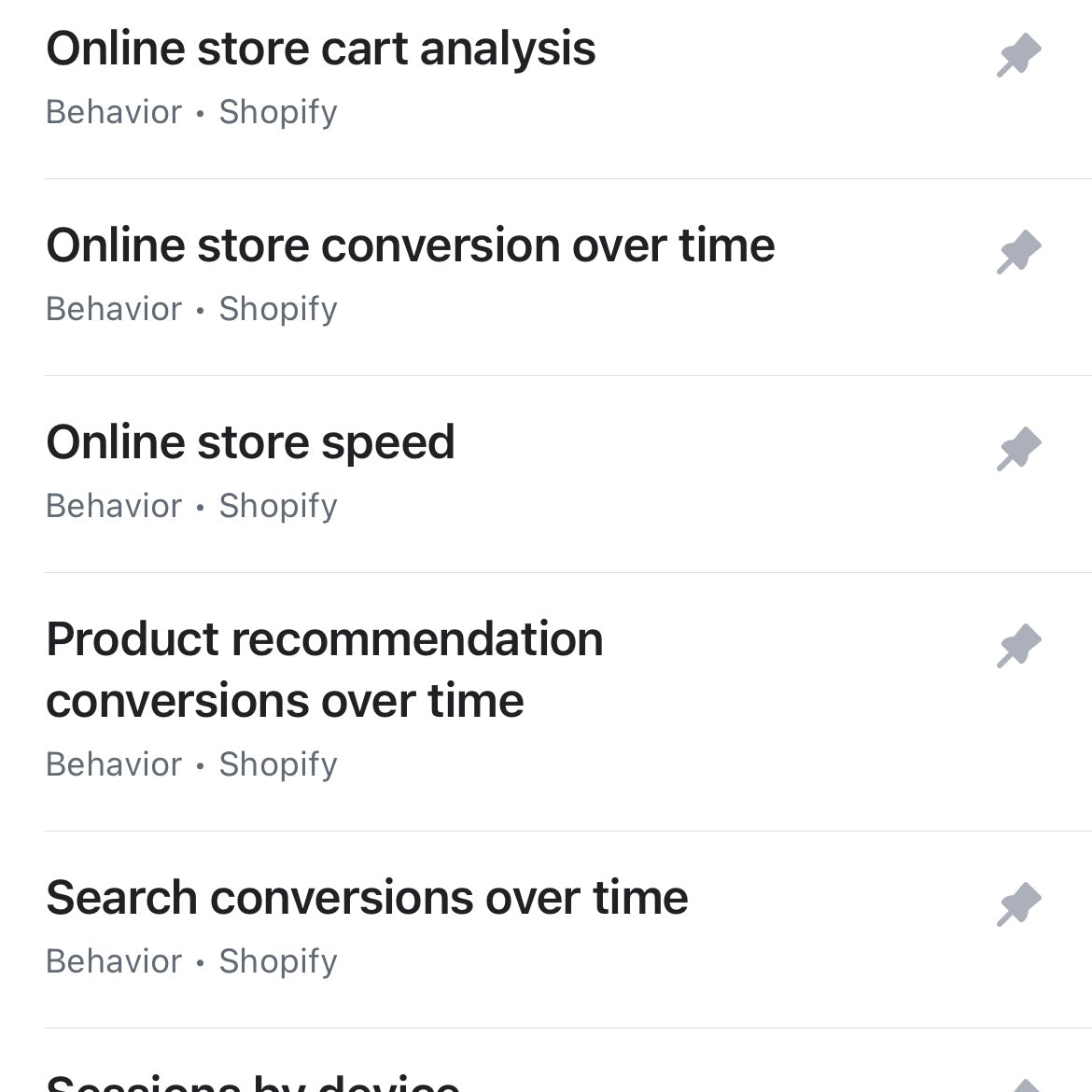The width and height of the screenshot is (1092, 1092).
Task: Open the Search conversions over time report
Action: point(367,898)
